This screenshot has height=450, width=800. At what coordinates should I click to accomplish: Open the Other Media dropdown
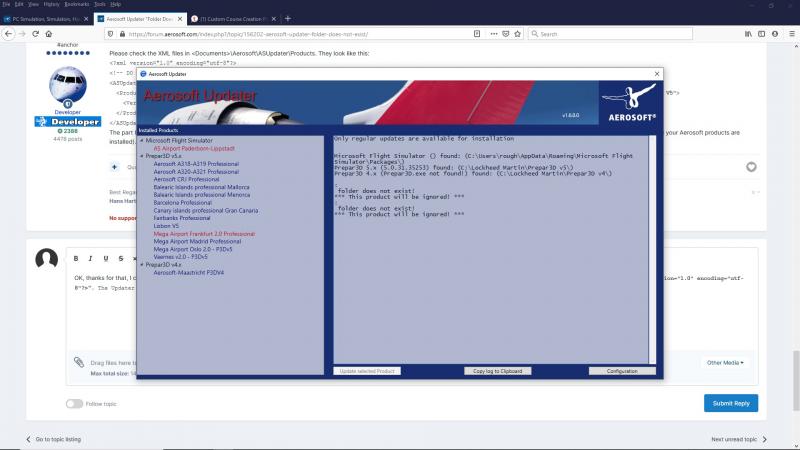725,363
